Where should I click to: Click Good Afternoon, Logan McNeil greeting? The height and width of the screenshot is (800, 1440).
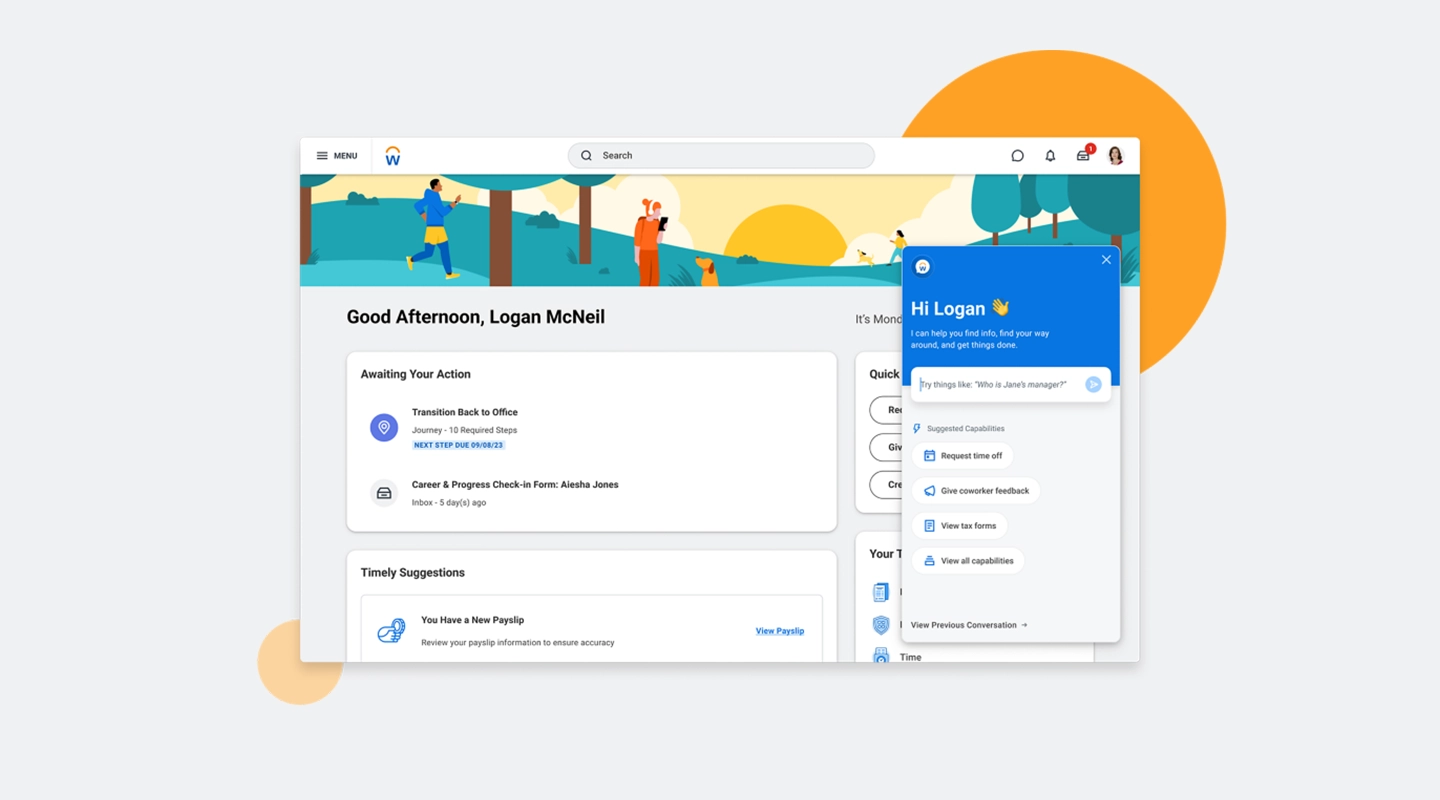[x=476, y=317]
